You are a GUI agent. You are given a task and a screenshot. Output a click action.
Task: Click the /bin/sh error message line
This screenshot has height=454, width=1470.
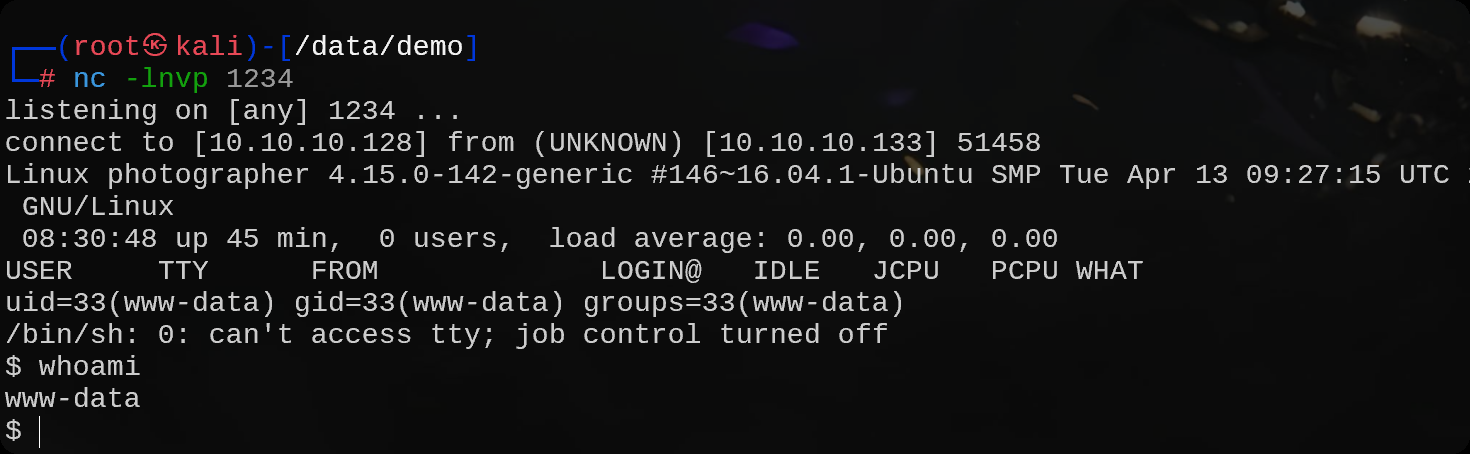coord(446,334)
